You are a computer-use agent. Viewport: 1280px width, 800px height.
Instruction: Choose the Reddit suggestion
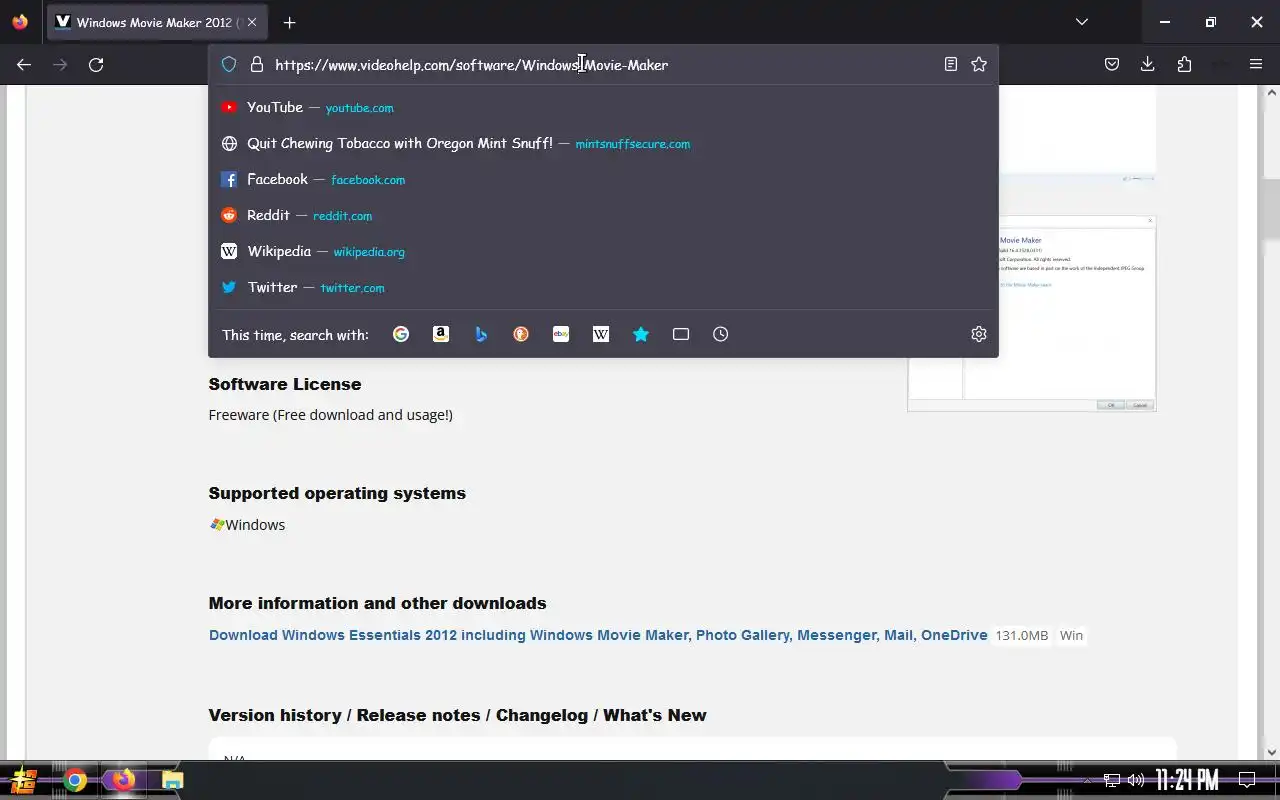(x=603, y=215)
